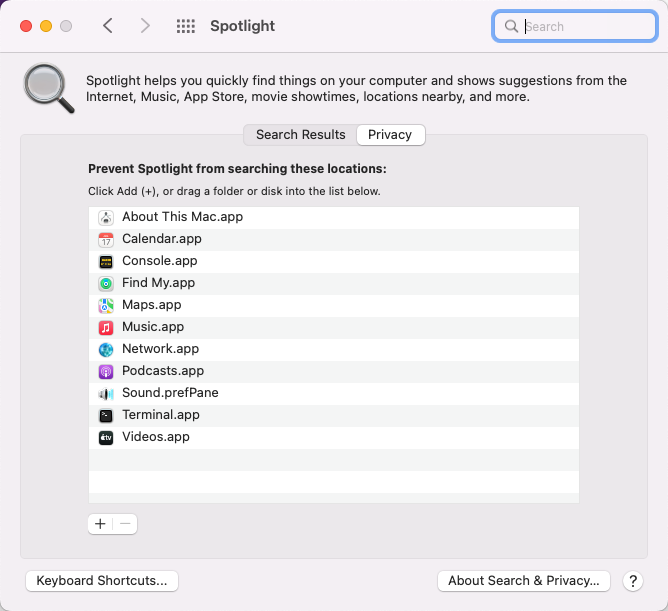The height and width of the screenshot is (611, 668).
Task: Click the Podcasts.app purple icon
Action: point(106,372)
